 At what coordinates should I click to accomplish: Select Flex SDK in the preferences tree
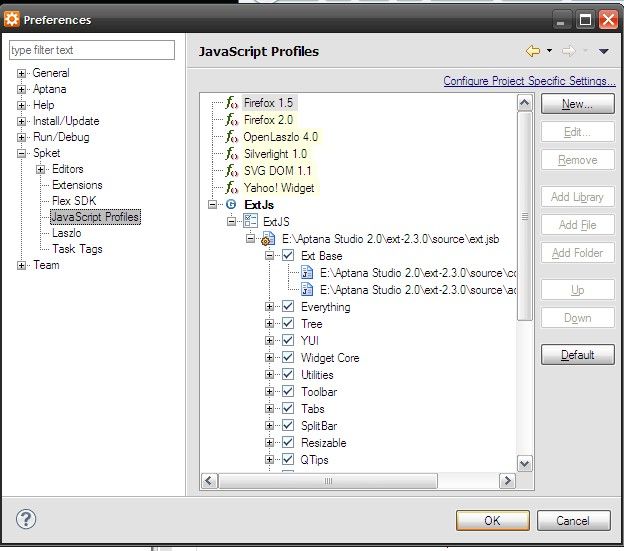[x=74, y=201]
